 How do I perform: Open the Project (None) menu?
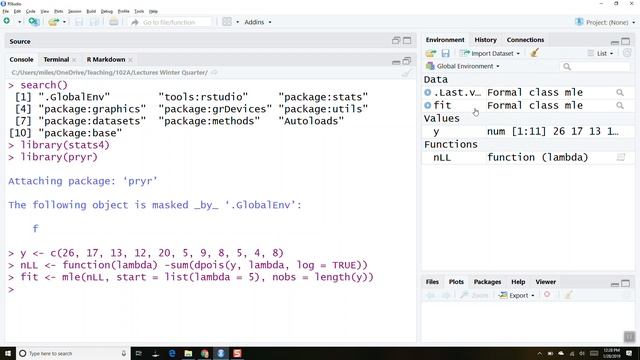coord(605,22)
